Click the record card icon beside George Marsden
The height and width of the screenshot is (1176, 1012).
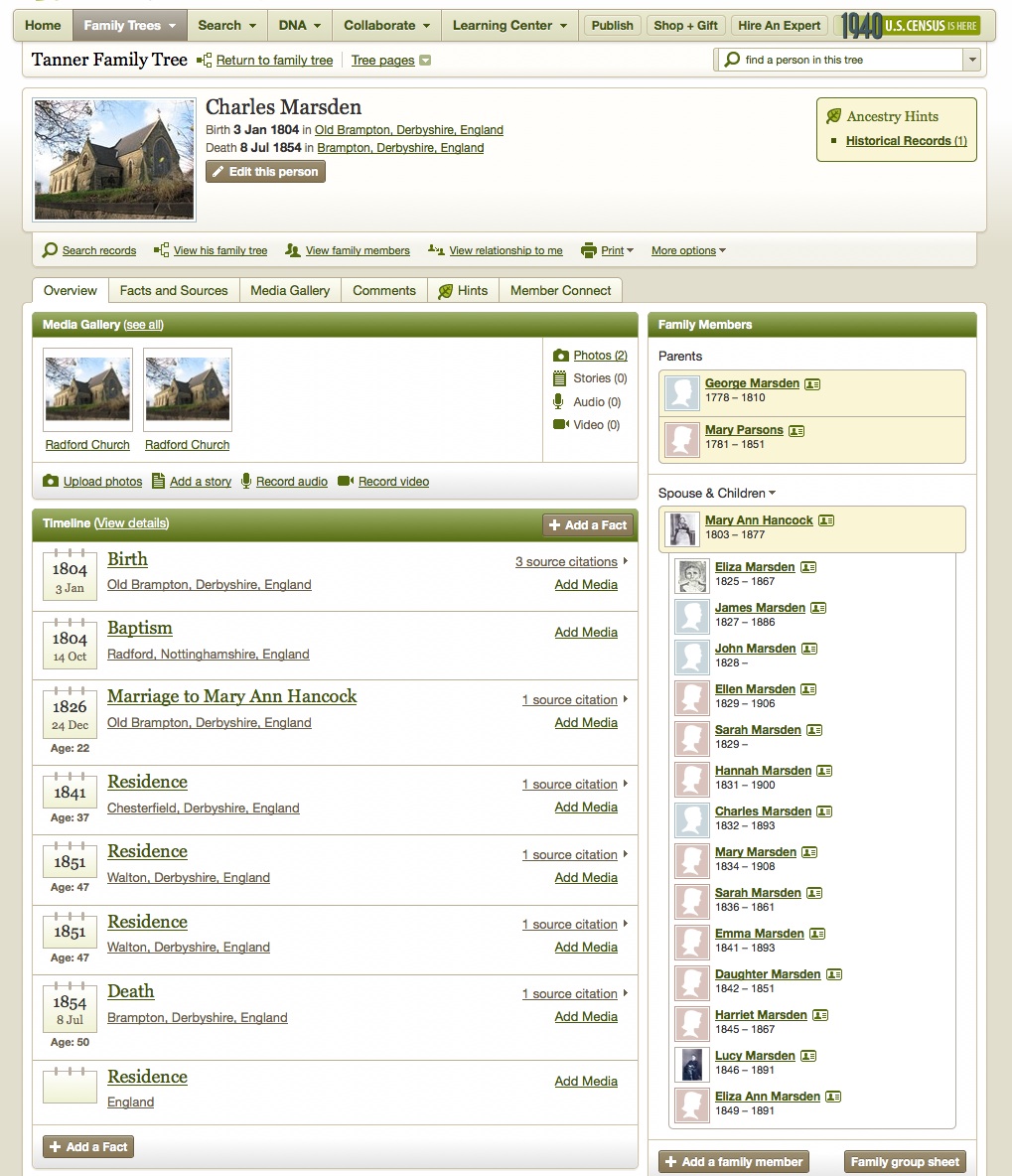pos(812,382)
